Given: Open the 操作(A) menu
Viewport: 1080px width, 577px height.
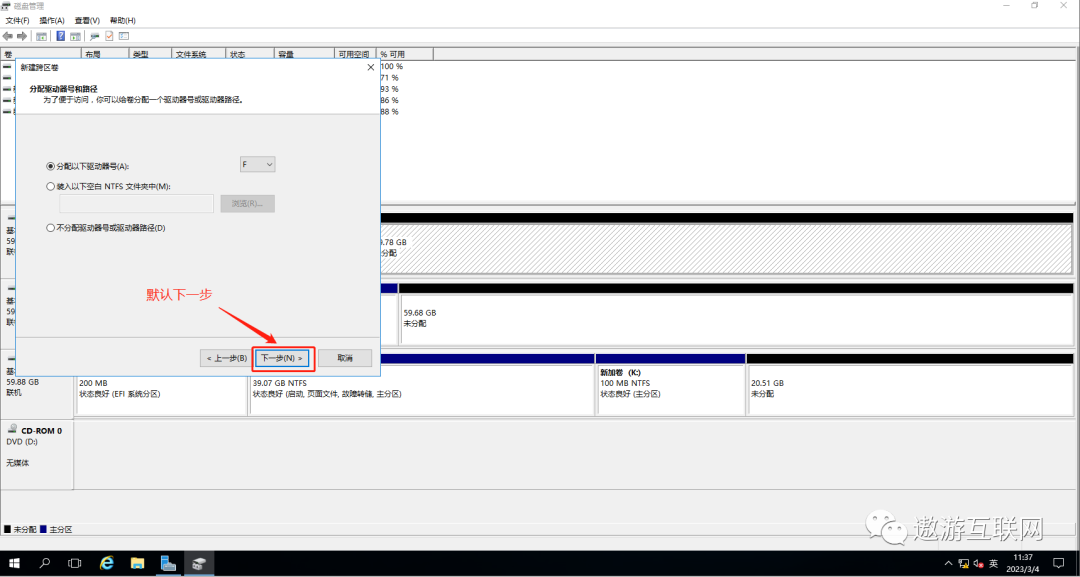Looking at the screenshot, I should [52, 21].
